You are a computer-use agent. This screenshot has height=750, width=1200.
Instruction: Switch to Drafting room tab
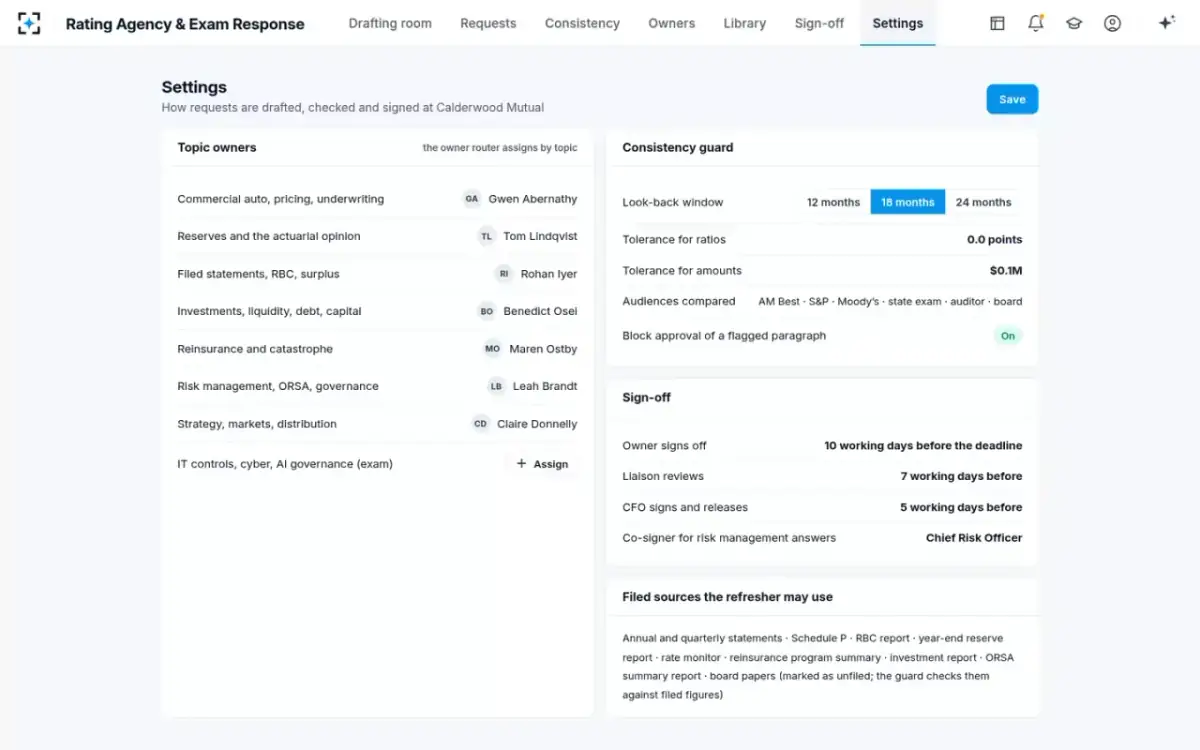(390, 23)
